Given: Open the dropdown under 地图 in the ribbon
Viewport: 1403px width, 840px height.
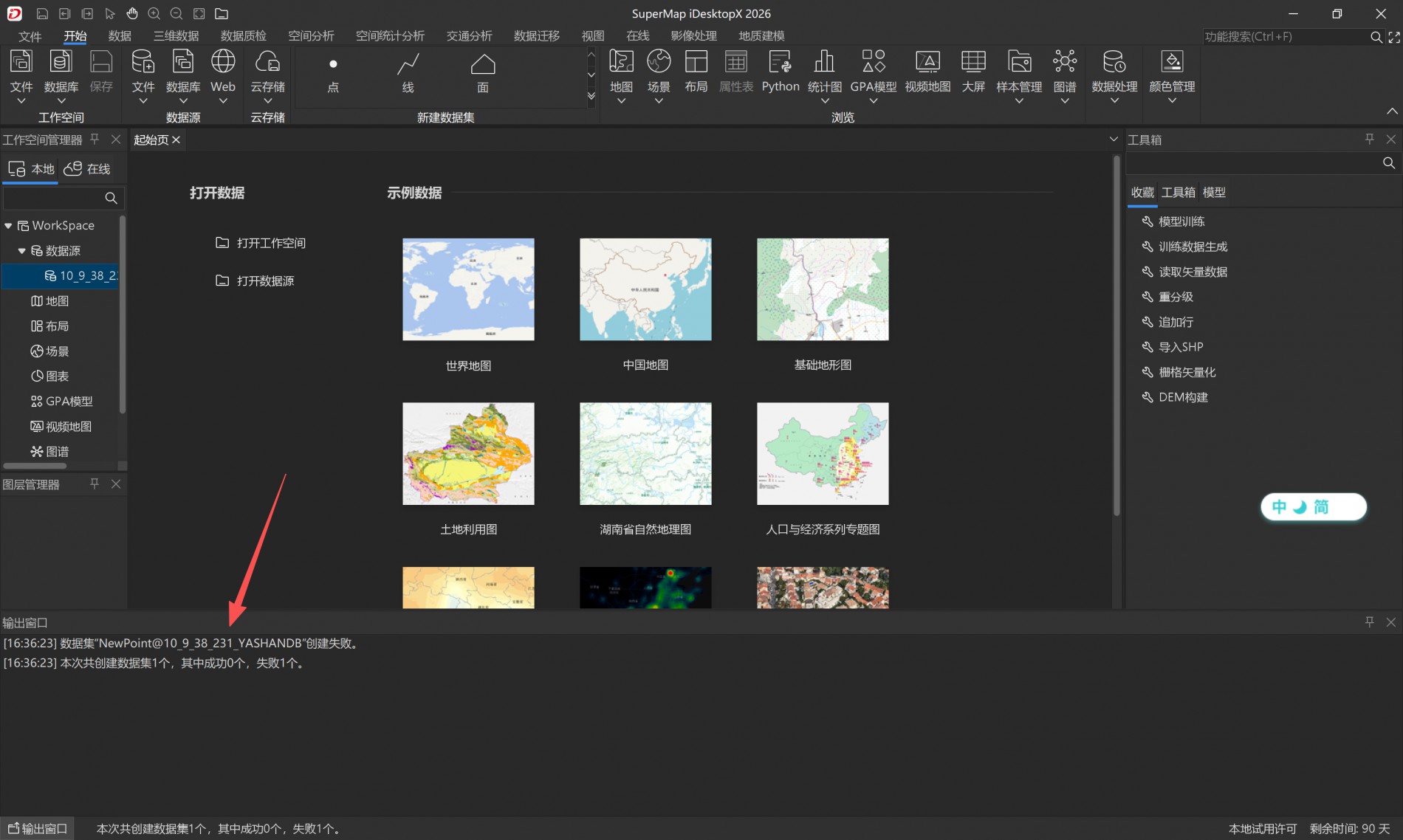Looking at the screenshot, I should point(621,101).
